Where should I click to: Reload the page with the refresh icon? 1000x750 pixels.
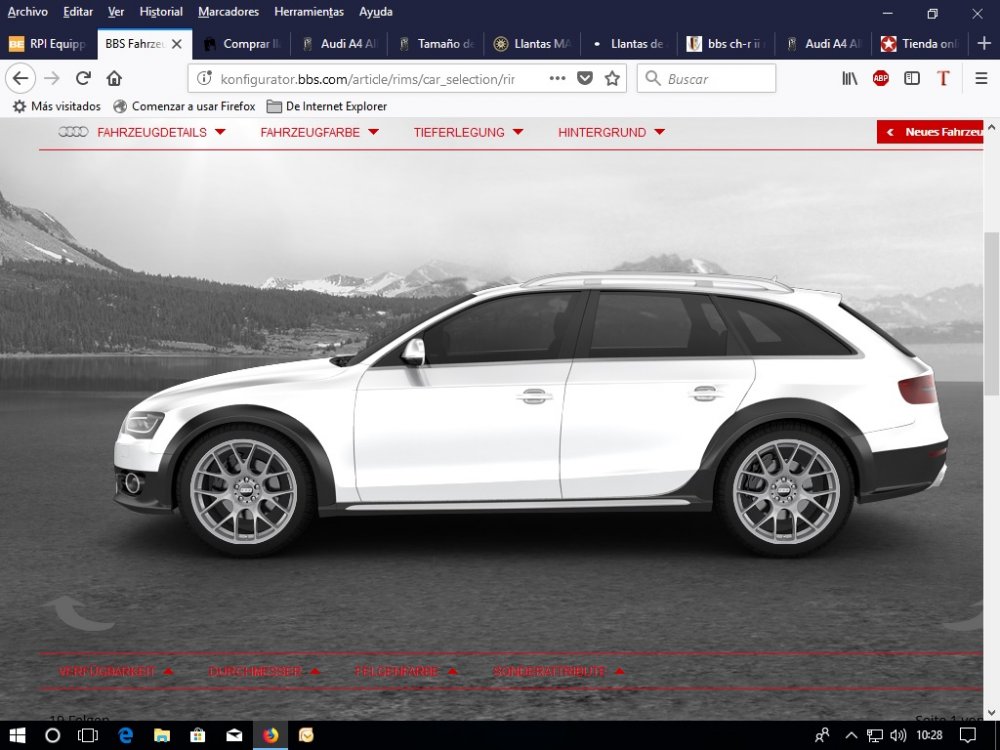click(83, 79)
